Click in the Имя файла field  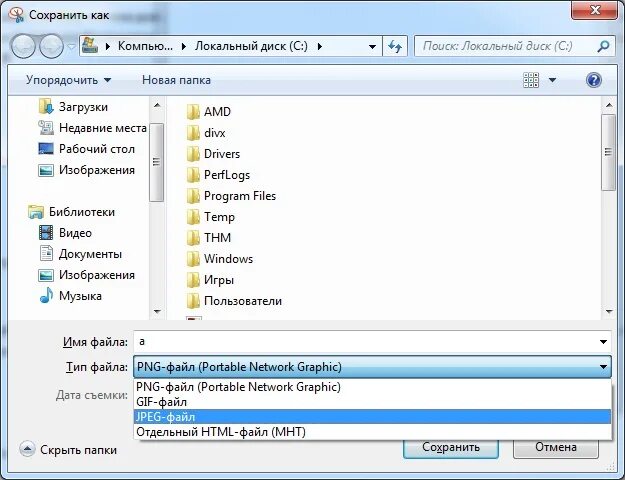[372, 342]
